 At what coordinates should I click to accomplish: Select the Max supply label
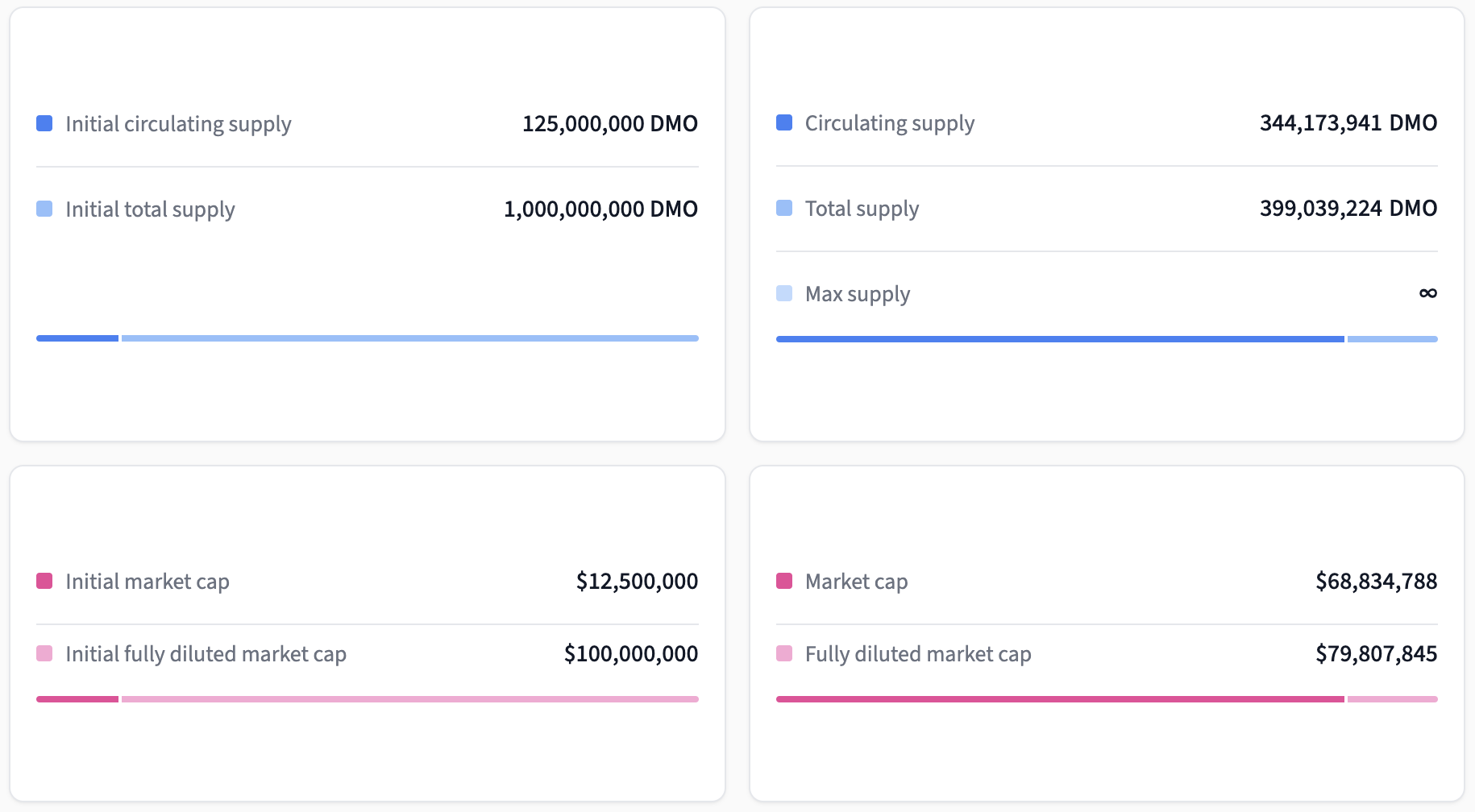(857, 293)
